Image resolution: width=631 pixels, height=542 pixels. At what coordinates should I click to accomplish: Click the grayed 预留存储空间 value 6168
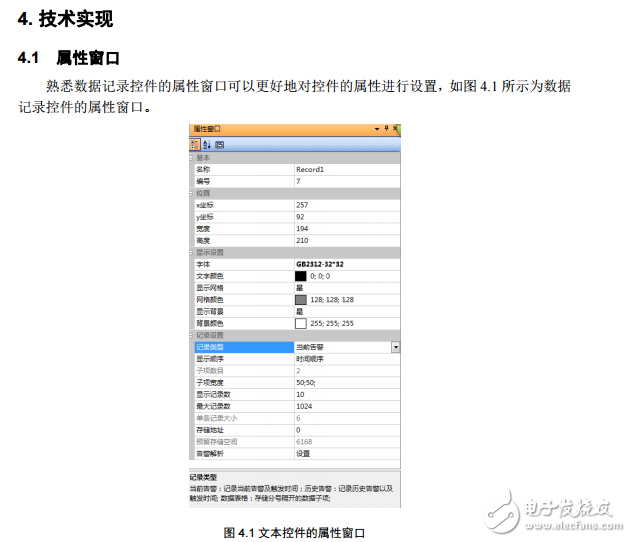(x=304, y=442)
